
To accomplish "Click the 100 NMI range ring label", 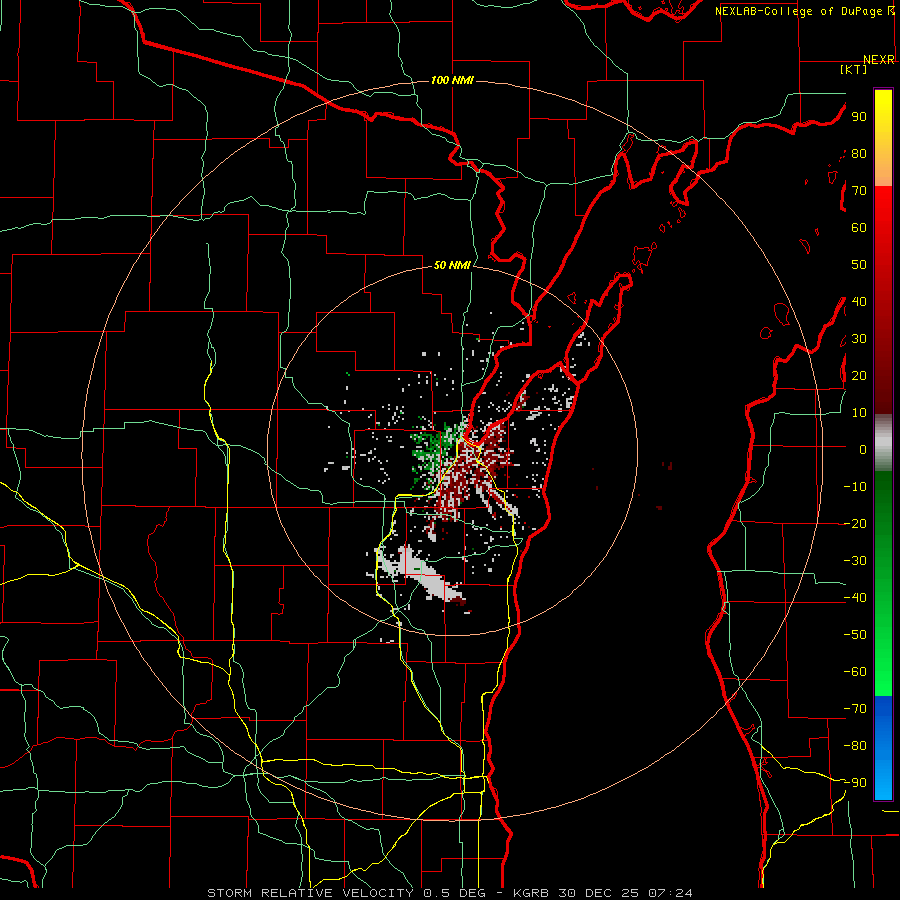I will (x=452, y=80).
